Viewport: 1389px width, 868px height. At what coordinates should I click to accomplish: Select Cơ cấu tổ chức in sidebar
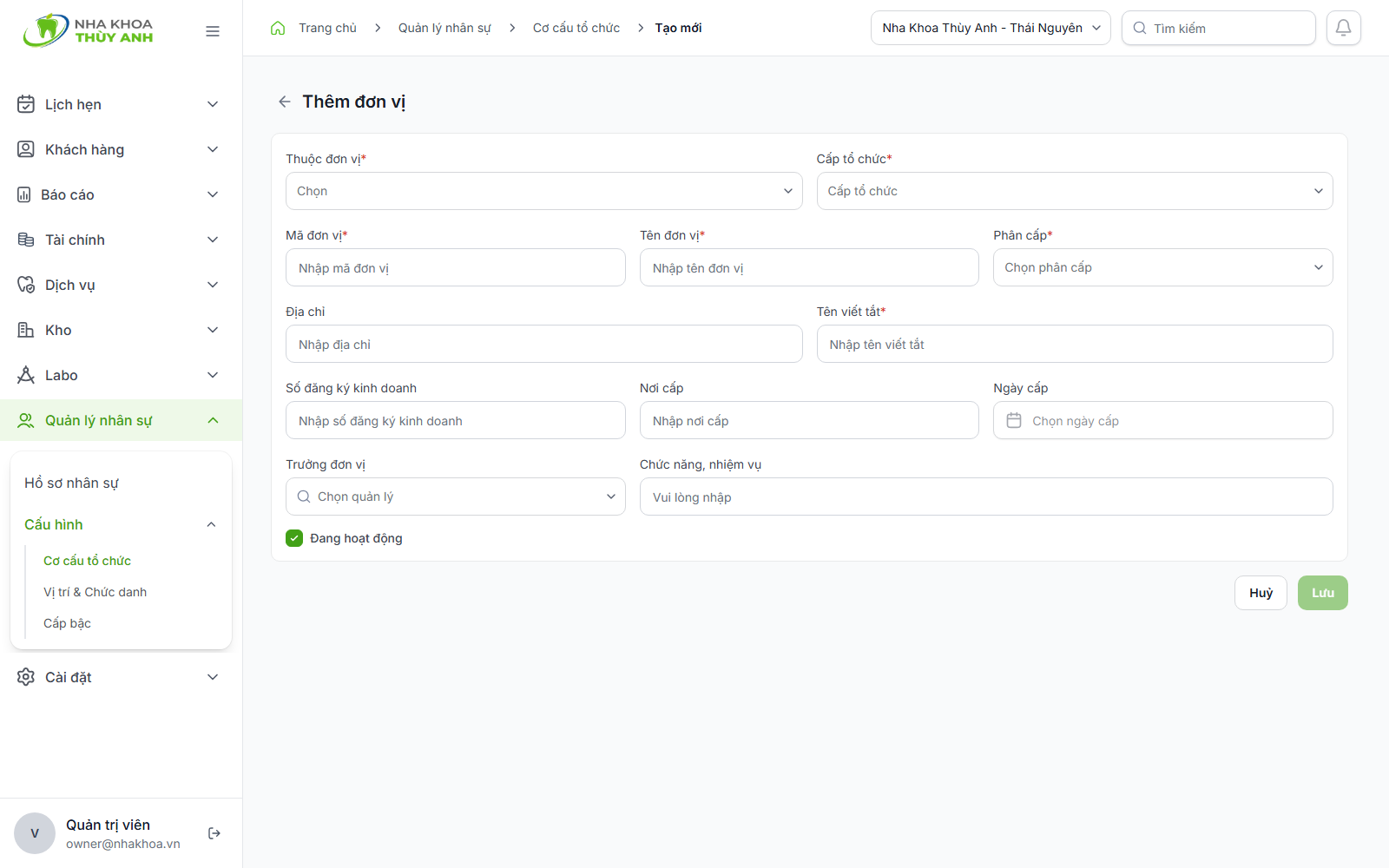pos(87,561)
